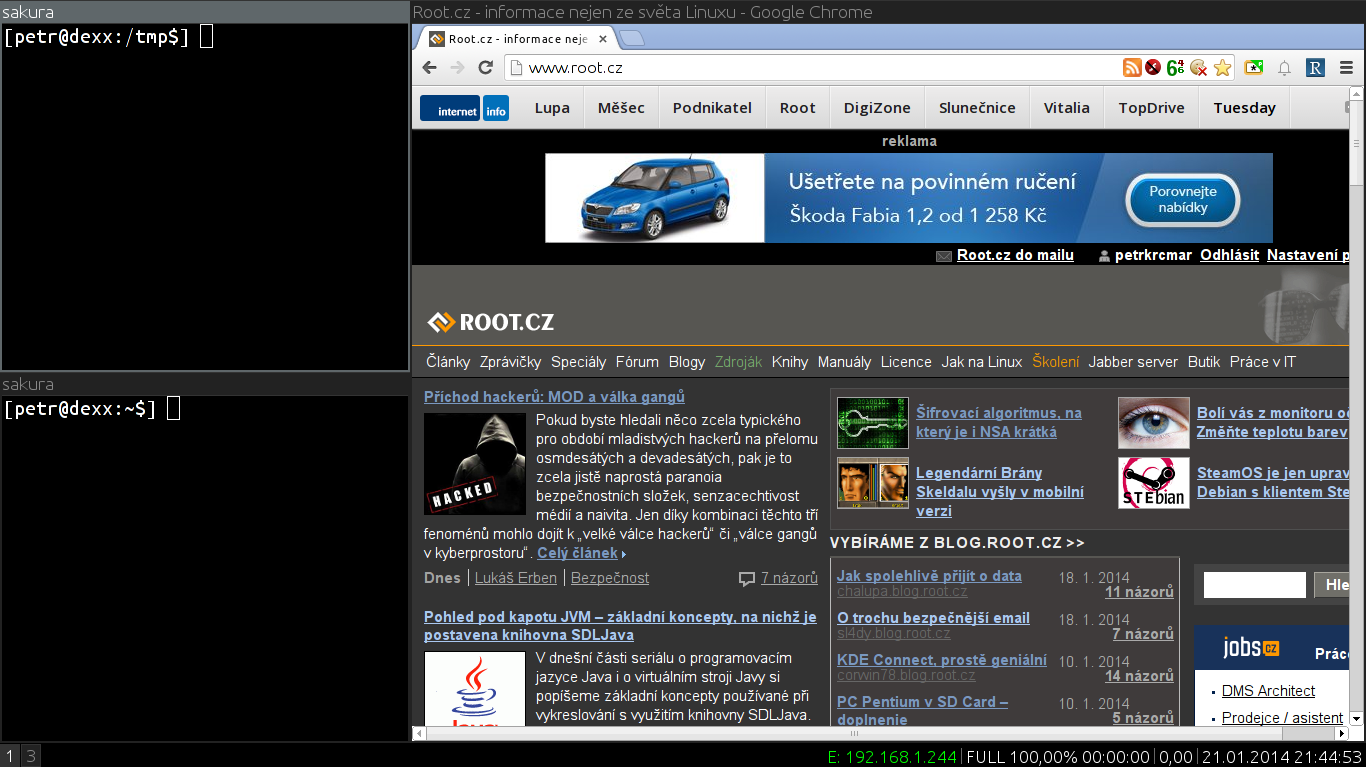The height and width of the screenshot is (767, 1366).
Task: Open Fórum in the site menu
Action: click(x=637, y=362)
